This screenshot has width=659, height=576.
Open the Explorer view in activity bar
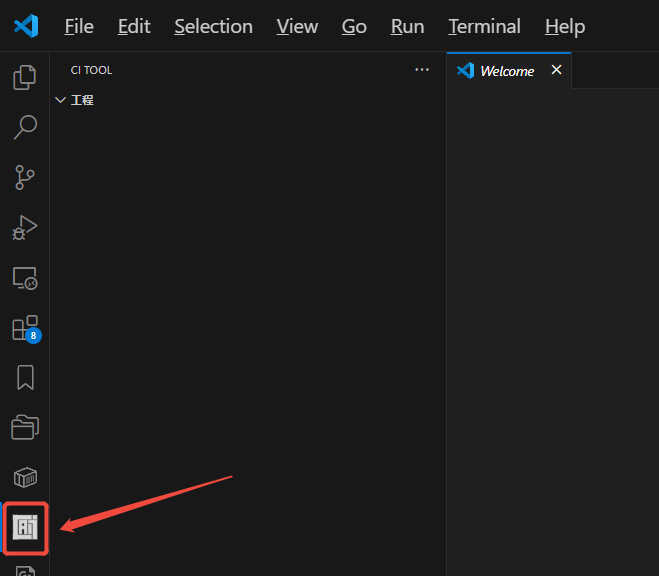click(25, 77)
